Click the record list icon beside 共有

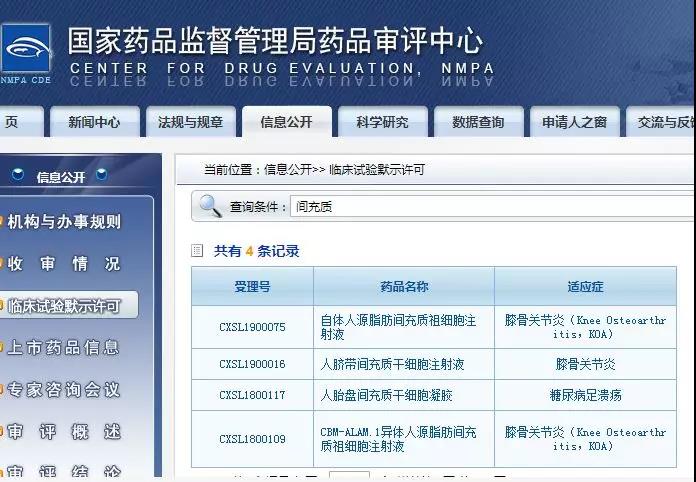tap(197, 251)
